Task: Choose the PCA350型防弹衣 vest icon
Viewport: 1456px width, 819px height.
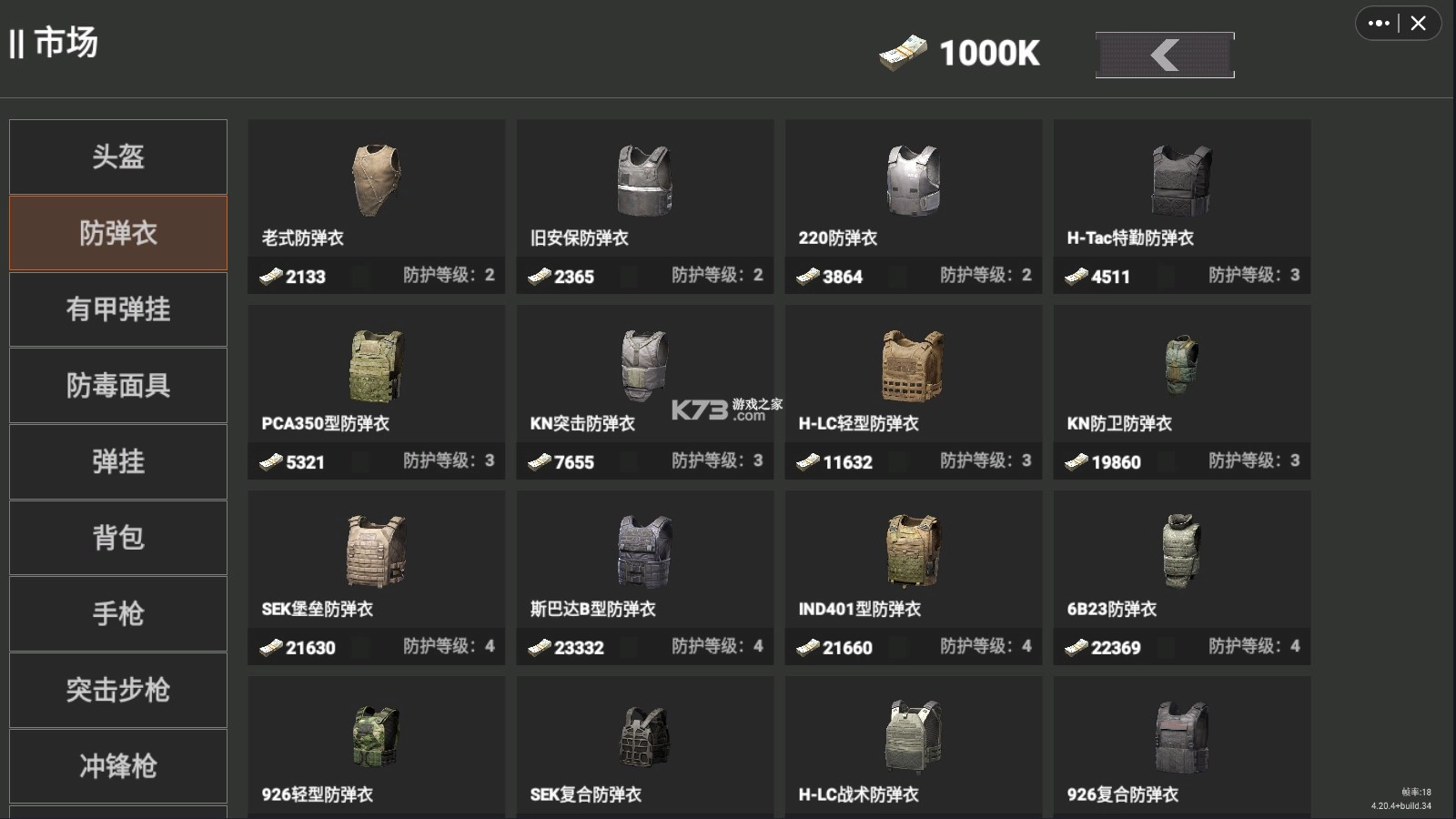Action: (376, 366)
